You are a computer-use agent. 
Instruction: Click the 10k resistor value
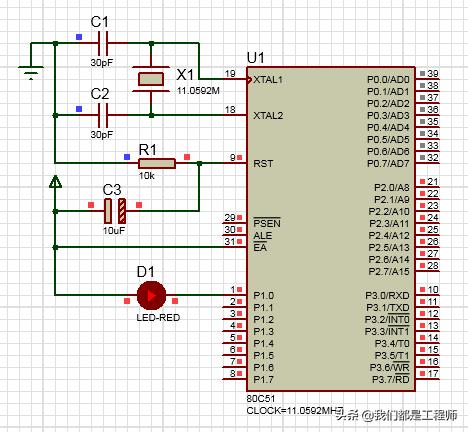147,176
